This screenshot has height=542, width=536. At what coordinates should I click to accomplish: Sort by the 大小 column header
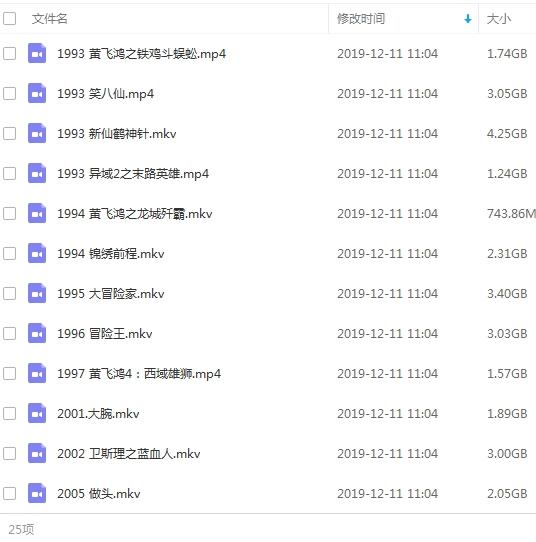(498, 19)
